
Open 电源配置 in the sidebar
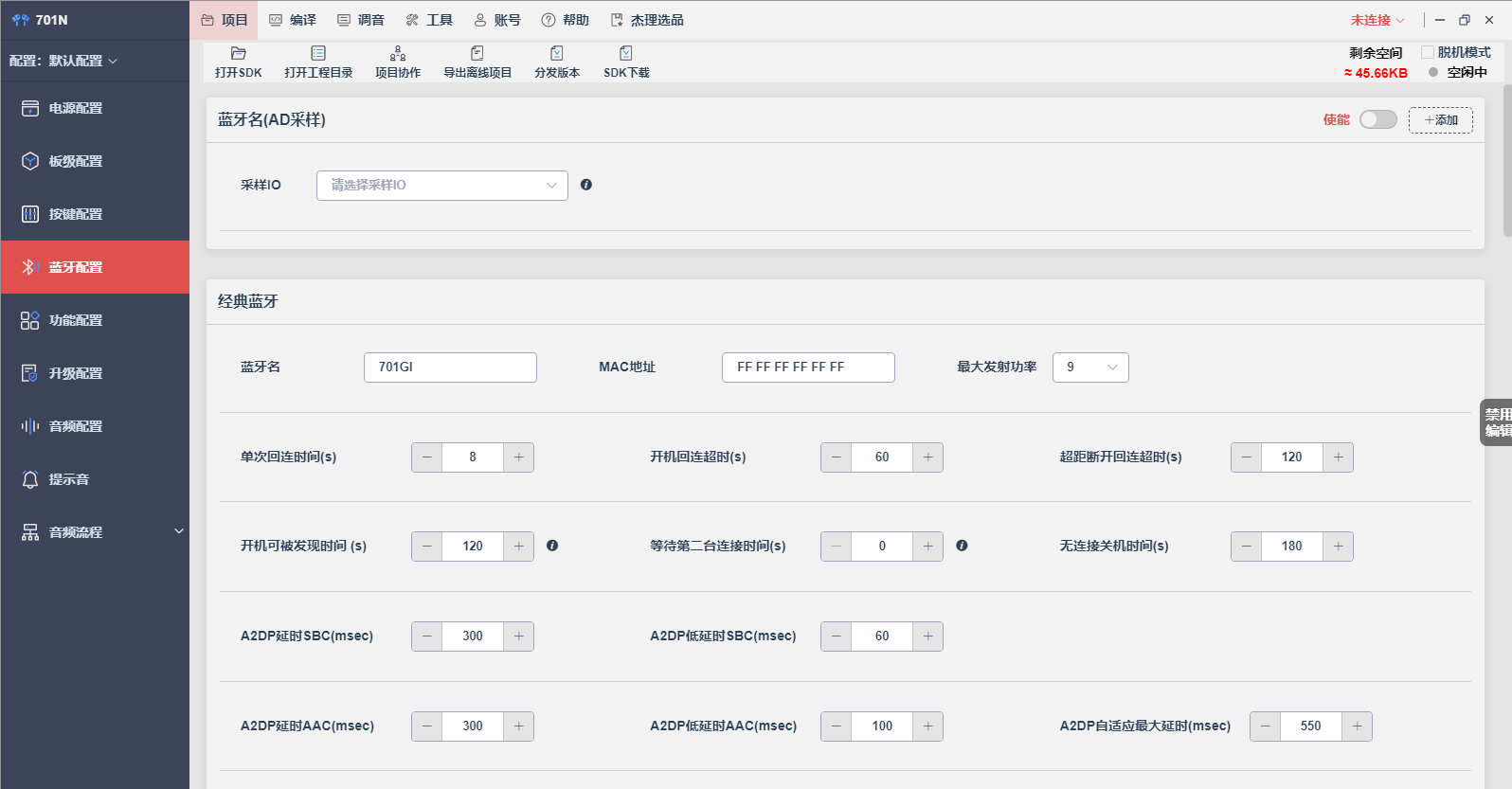[95, 108]
